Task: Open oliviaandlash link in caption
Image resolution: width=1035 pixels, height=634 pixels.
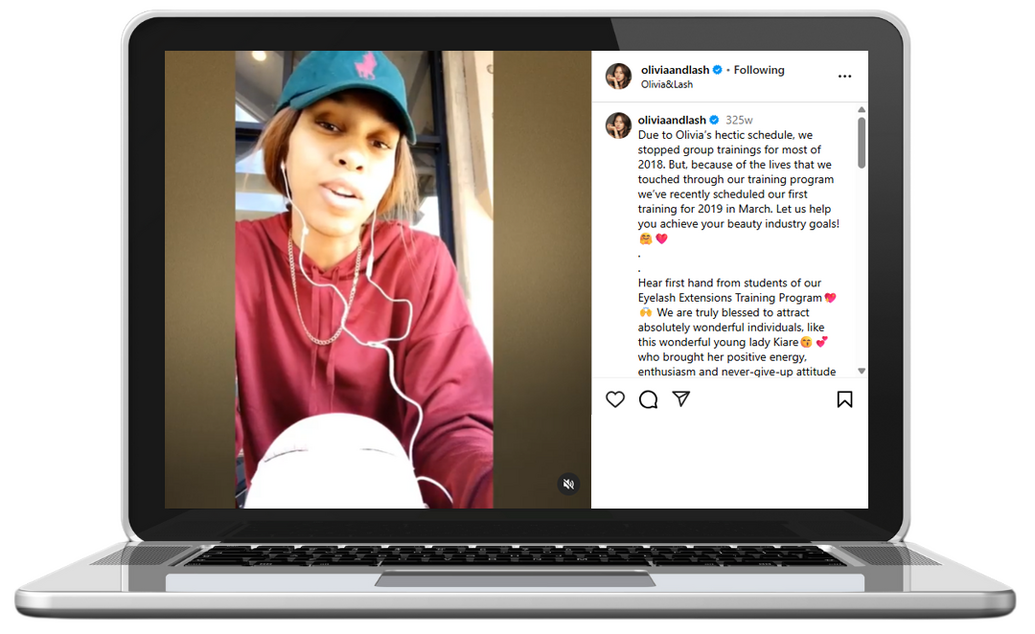Action: (671, 120)
